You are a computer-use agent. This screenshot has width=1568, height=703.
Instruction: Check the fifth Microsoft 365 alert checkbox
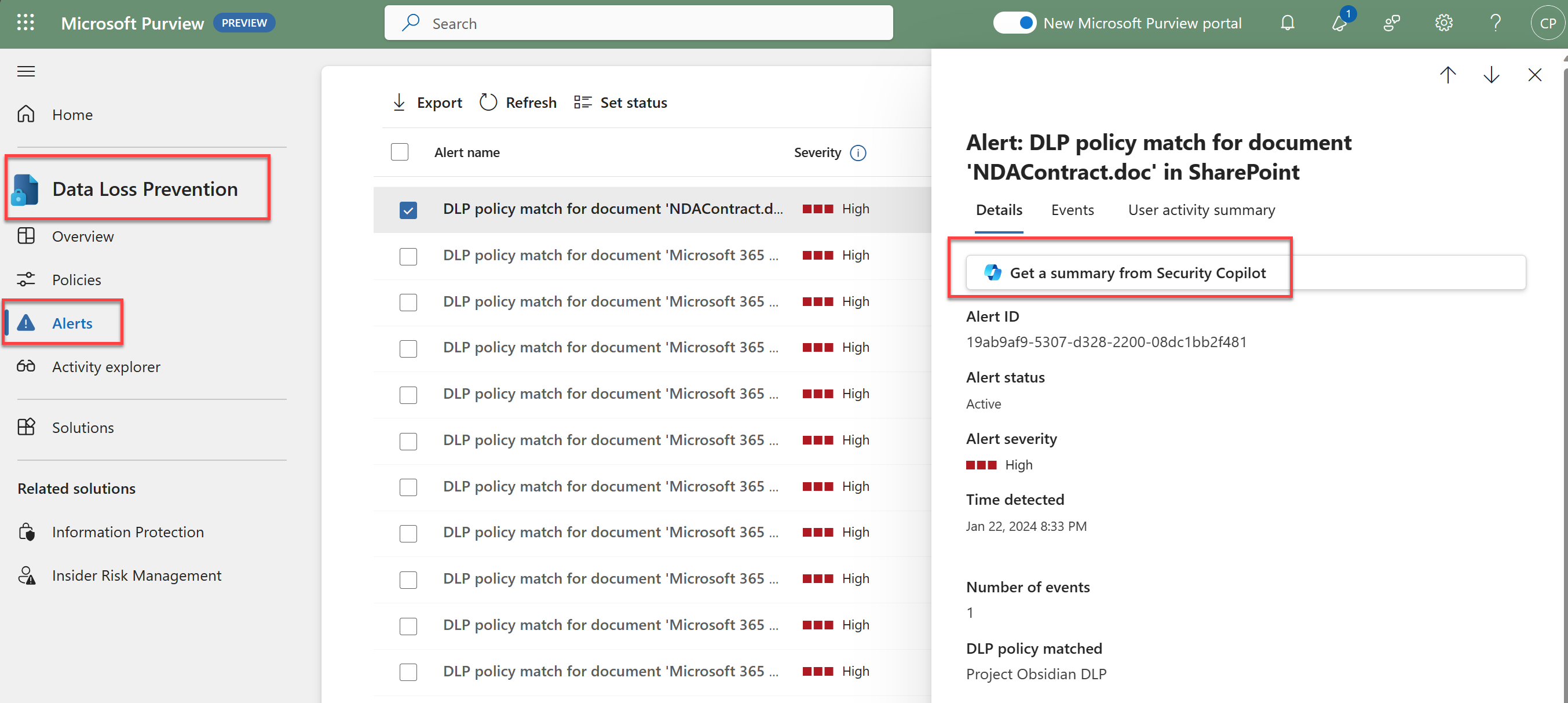click(x=408, y=441)
